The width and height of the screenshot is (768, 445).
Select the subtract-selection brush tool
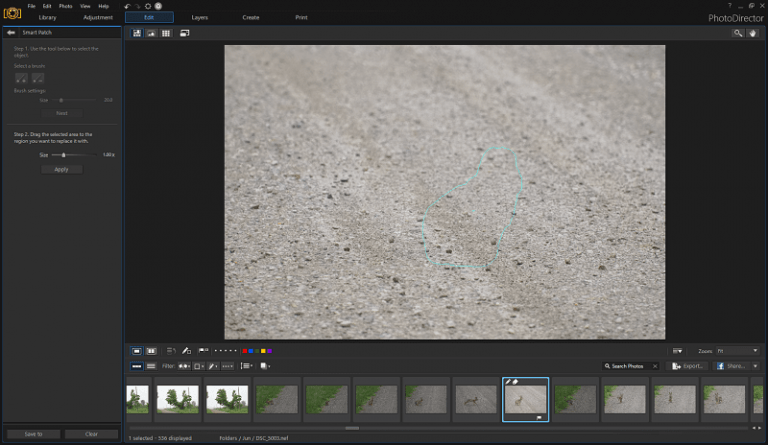[x=38, y=78]
